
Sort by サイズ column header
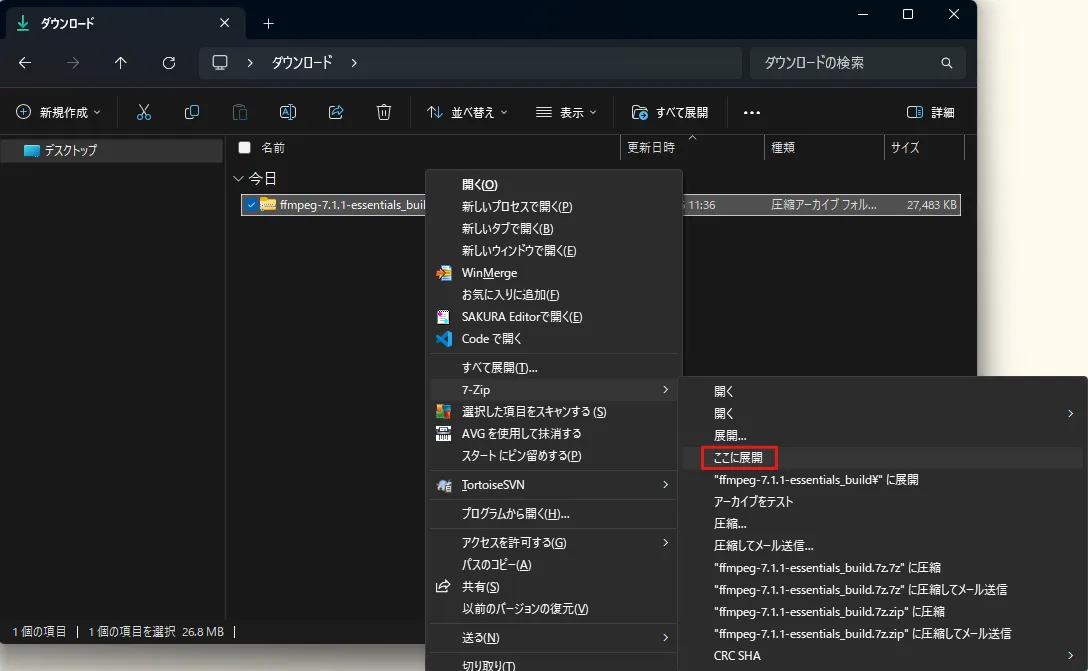[x=924, y=148]
